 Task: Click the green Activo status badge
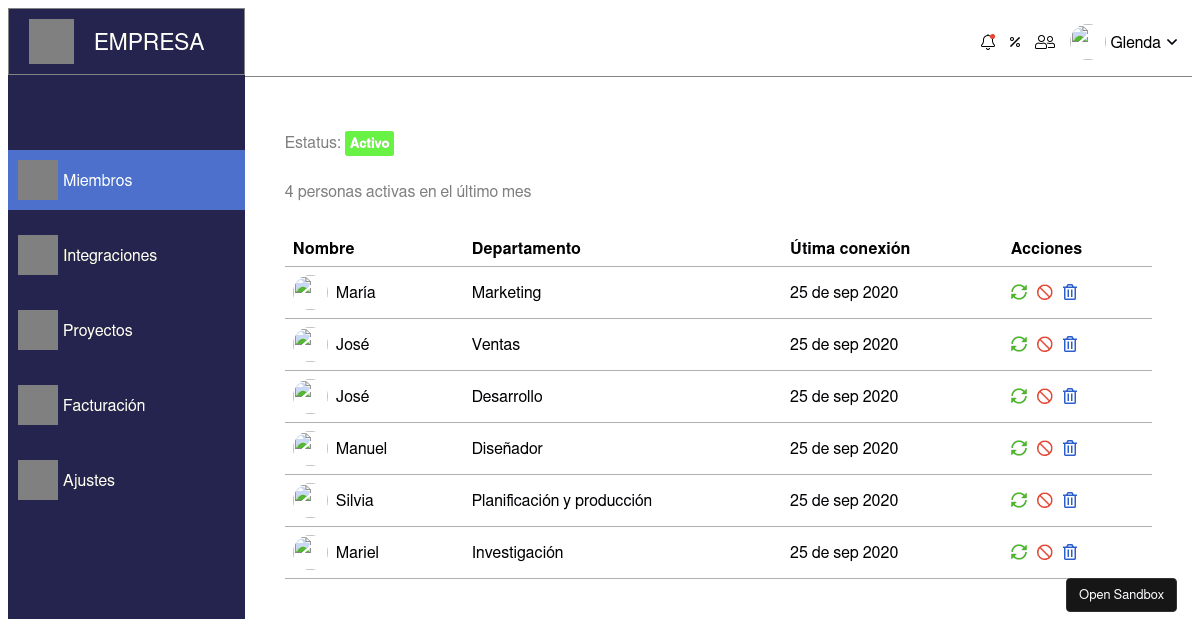[369, 143]
